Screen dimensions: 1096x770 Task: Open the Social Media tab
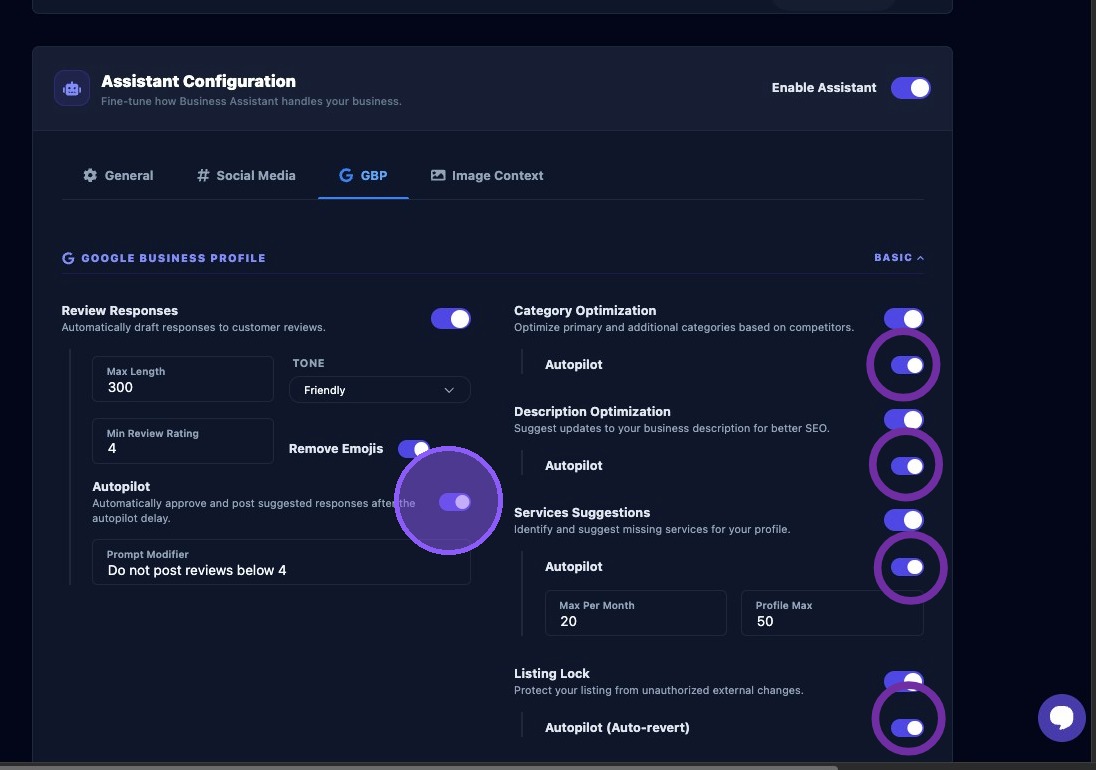coord(246,175)
